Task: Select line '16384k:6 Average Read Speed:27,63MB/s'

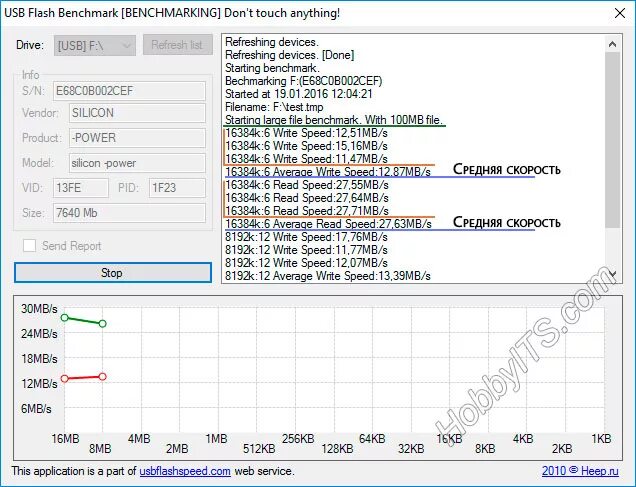Action: pyautogui.click(x=328, y=223)
